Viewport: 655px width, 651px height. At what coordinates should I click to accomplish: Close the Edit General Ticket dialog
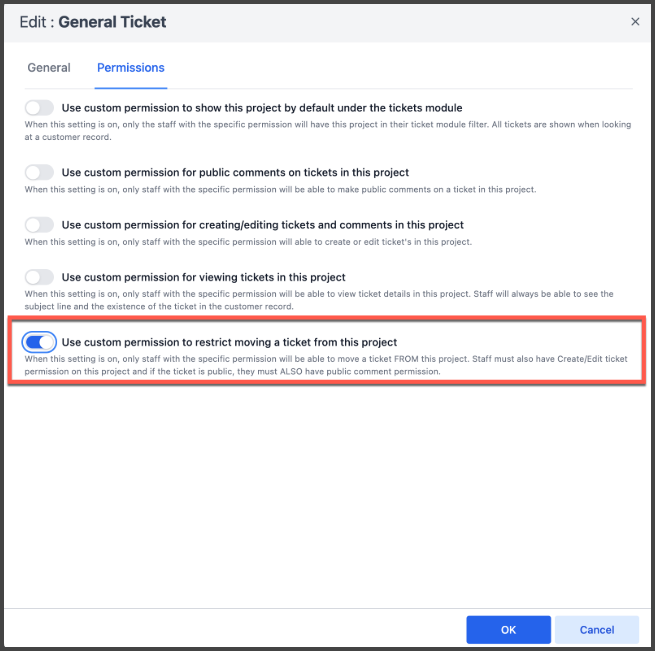tap(635, 21)
